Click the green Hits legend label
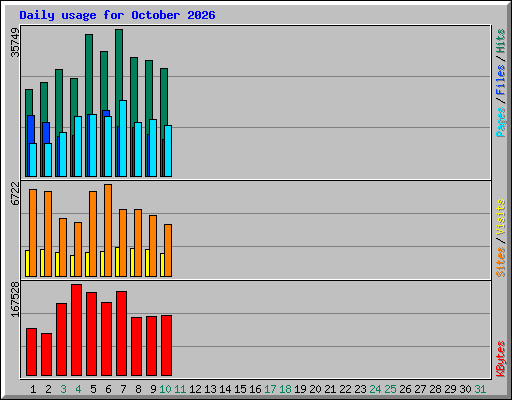 coord(500,41)
